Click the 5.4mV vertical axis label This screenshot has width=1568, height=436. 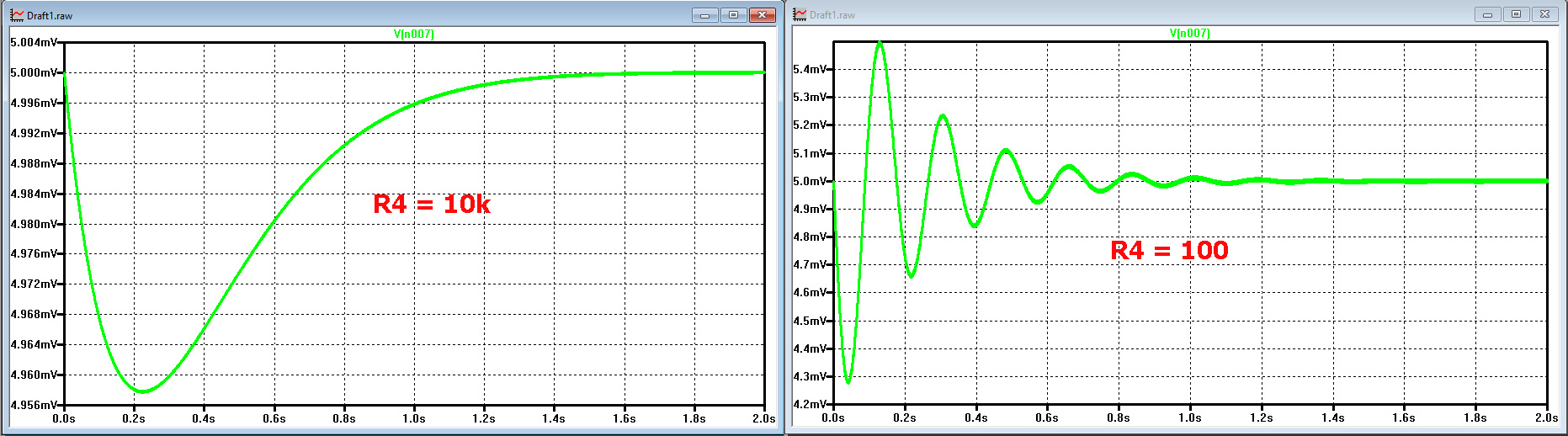pyautogui.click(x=810, y=69)
